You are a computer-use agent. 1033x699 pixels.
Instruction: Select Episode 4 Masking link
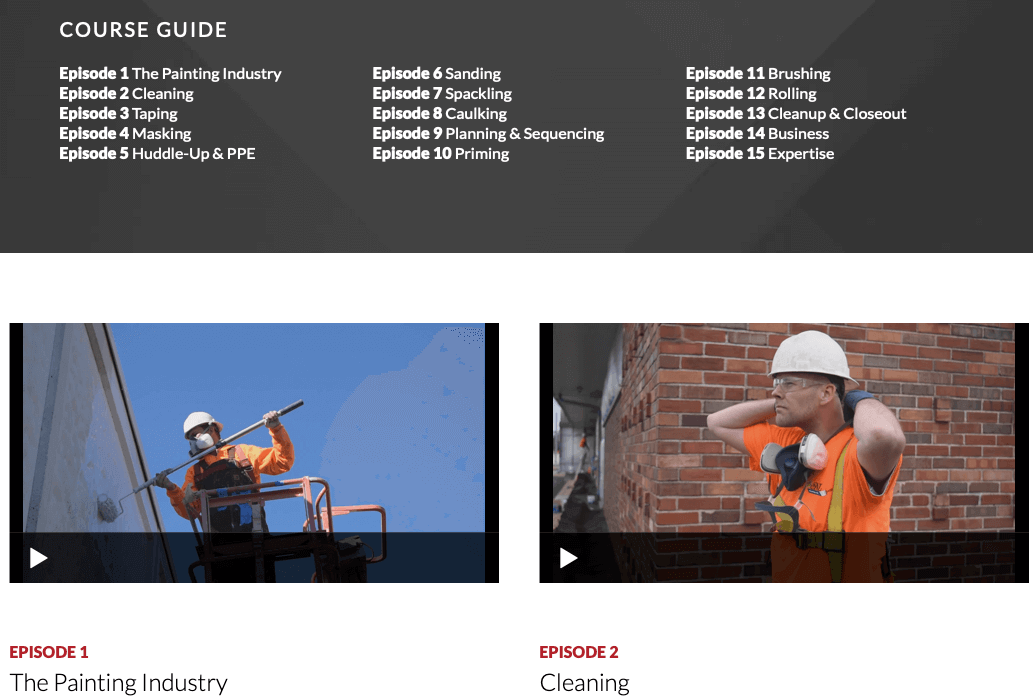(125, 134)
